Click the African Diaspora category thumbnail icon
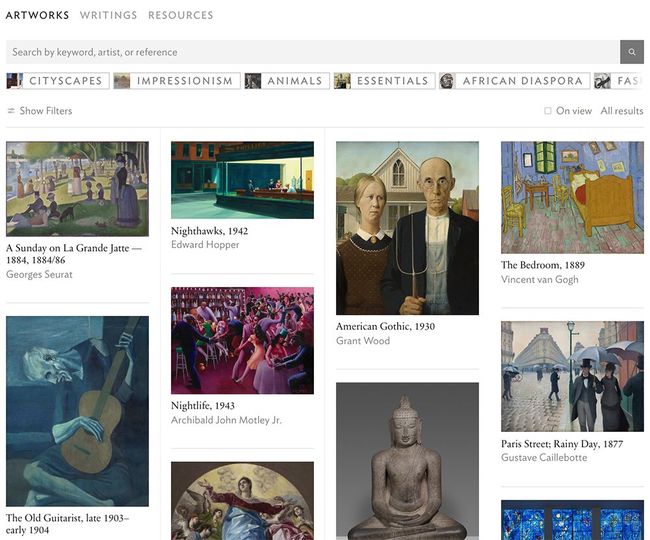The width and height of the screenshot is (650, 540). (448, 81)
